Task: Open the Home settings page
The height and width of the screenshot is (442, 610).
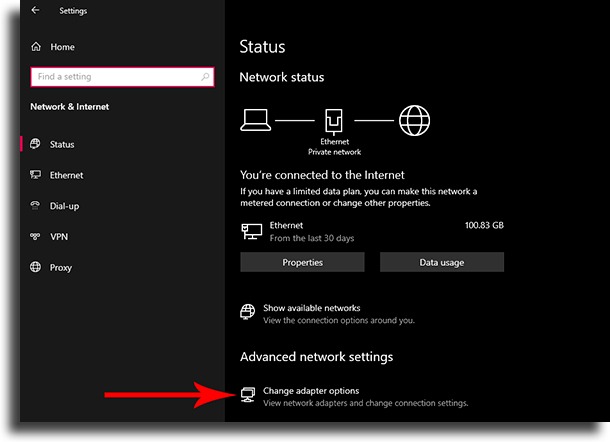Action: pyautogui.click(x=62, y=47)
